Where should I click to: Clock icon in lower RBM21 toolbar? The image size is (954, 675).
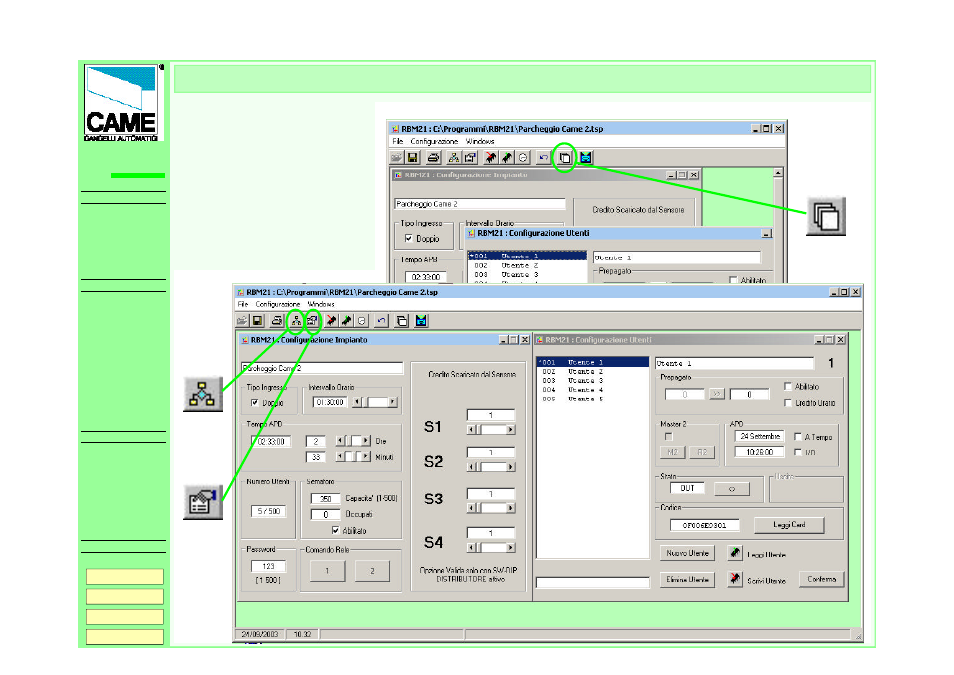pyautogui.click(x=362, y=321)
